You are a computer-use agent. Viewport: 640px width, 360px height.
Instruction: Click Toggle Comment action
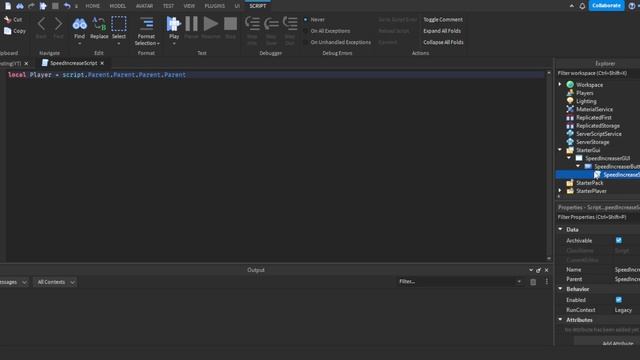point(443,20)
